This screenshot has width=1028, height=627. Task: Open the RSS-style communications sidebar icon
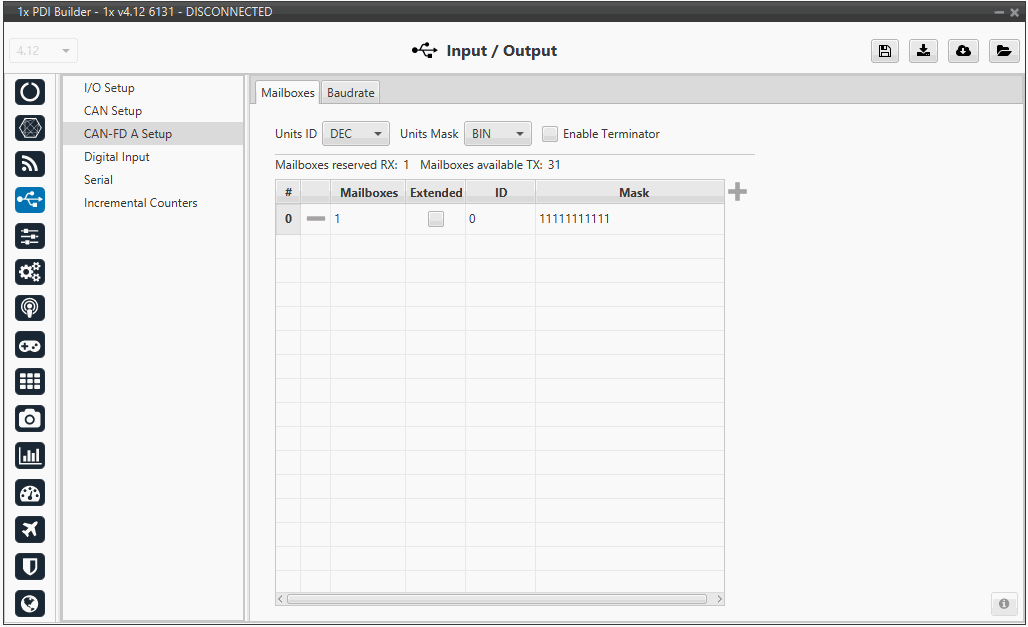click(x=30, y=164)
